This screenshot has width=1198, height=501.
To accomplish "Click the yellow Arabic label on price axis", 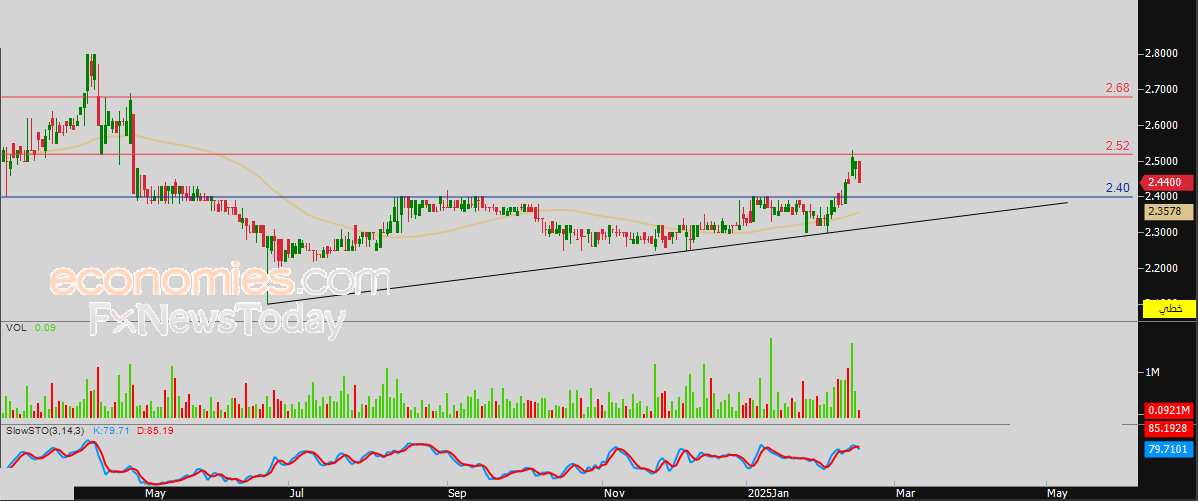I will tap(1168, 309).
